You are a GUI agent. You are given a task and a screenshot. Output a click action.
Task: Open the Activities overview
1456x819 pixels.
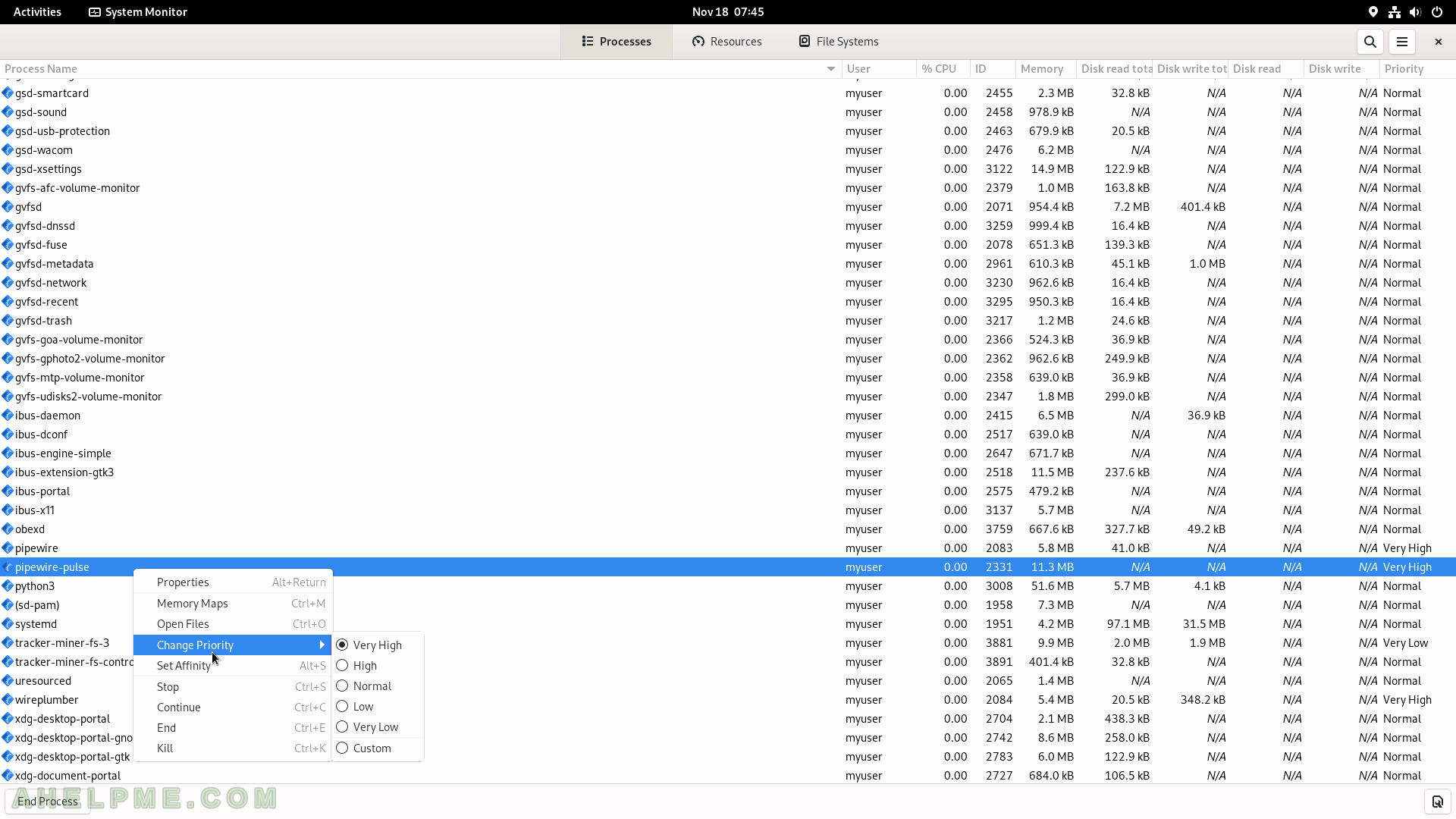37,12
